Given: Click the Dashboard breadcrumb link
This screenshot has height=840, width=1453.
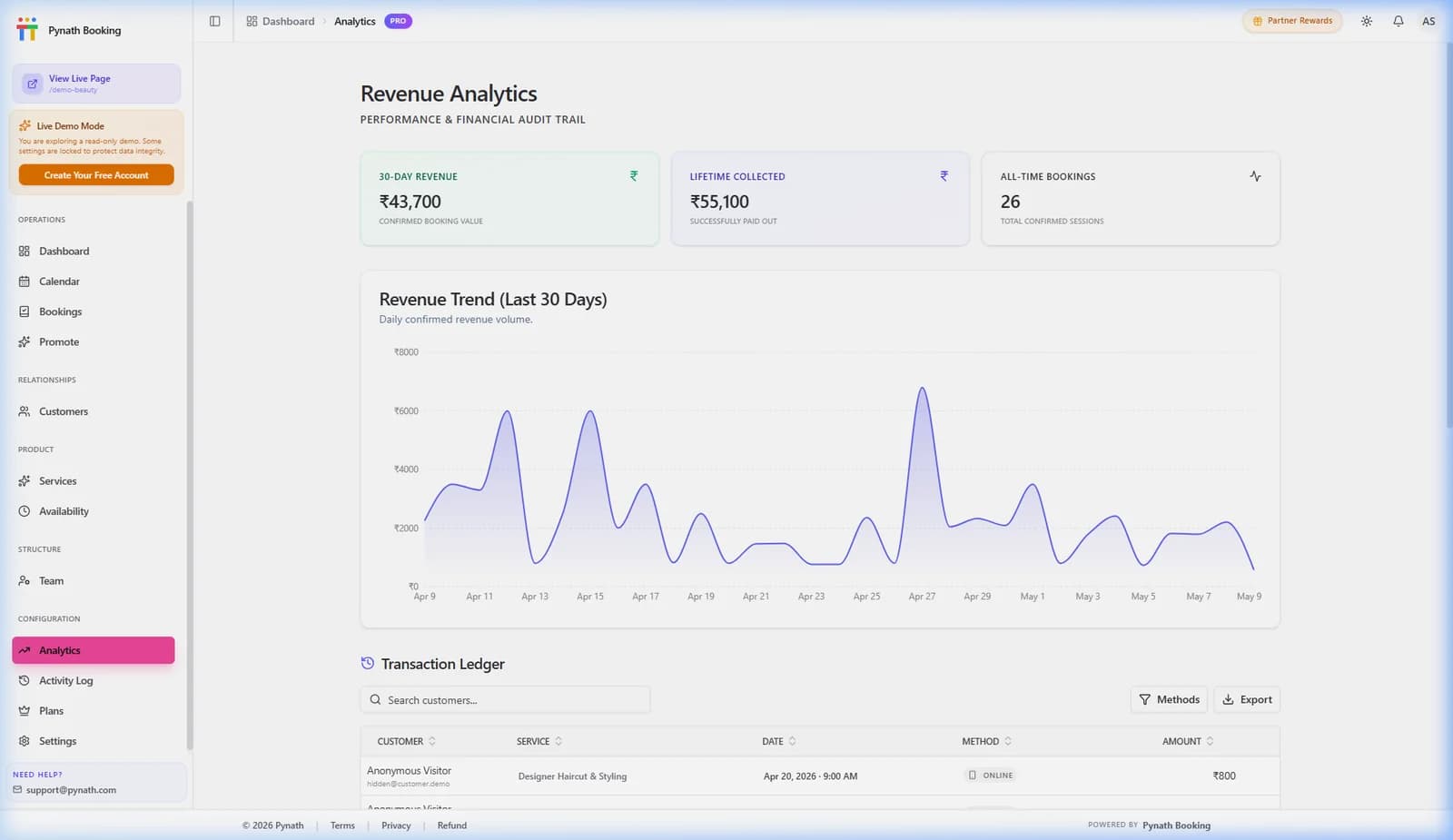Looking at the screenshot, I should coord(281,21).
